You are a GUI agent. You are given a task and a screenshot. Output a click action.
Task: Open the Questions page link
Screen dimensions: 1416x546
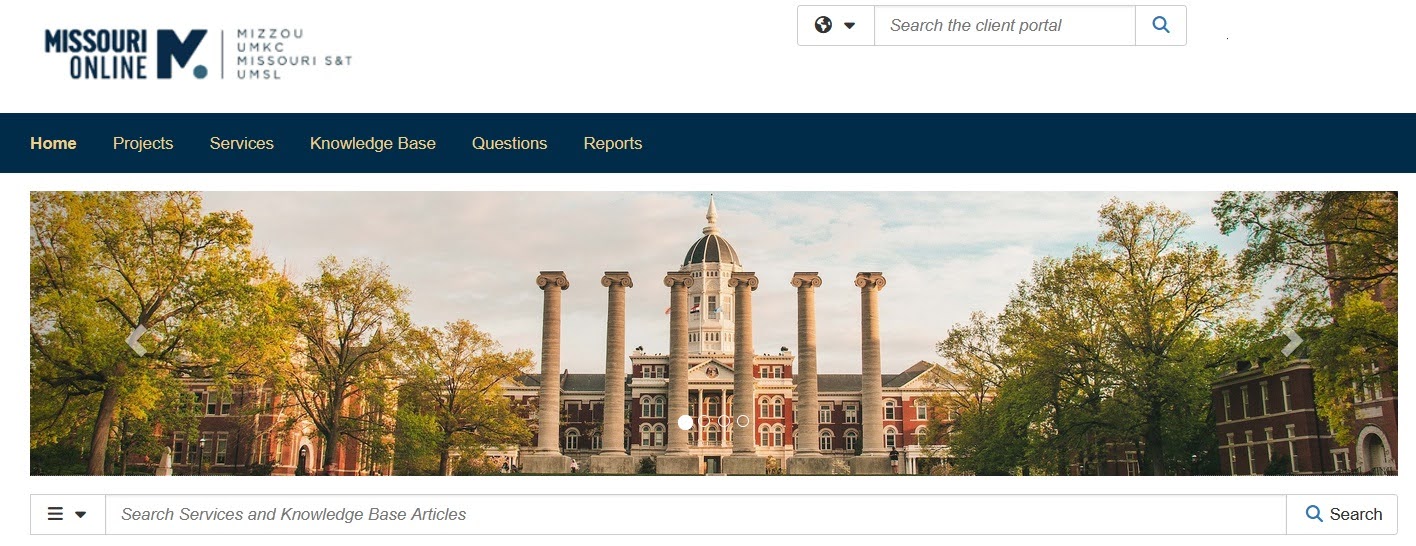pos(510,143)
